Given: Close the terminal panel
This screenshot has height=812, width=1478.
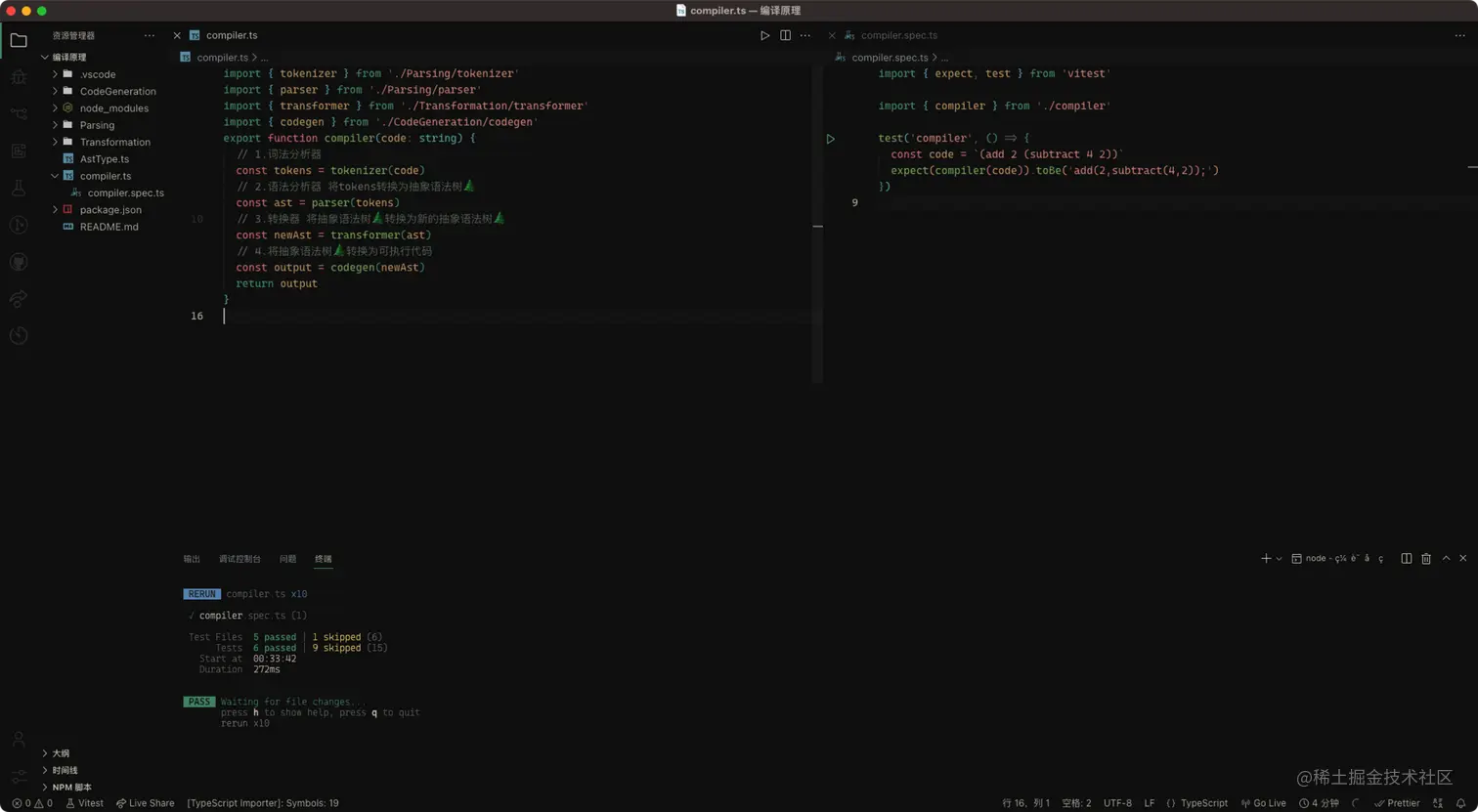Looking at the screenshot, I should click(1463, 558).
